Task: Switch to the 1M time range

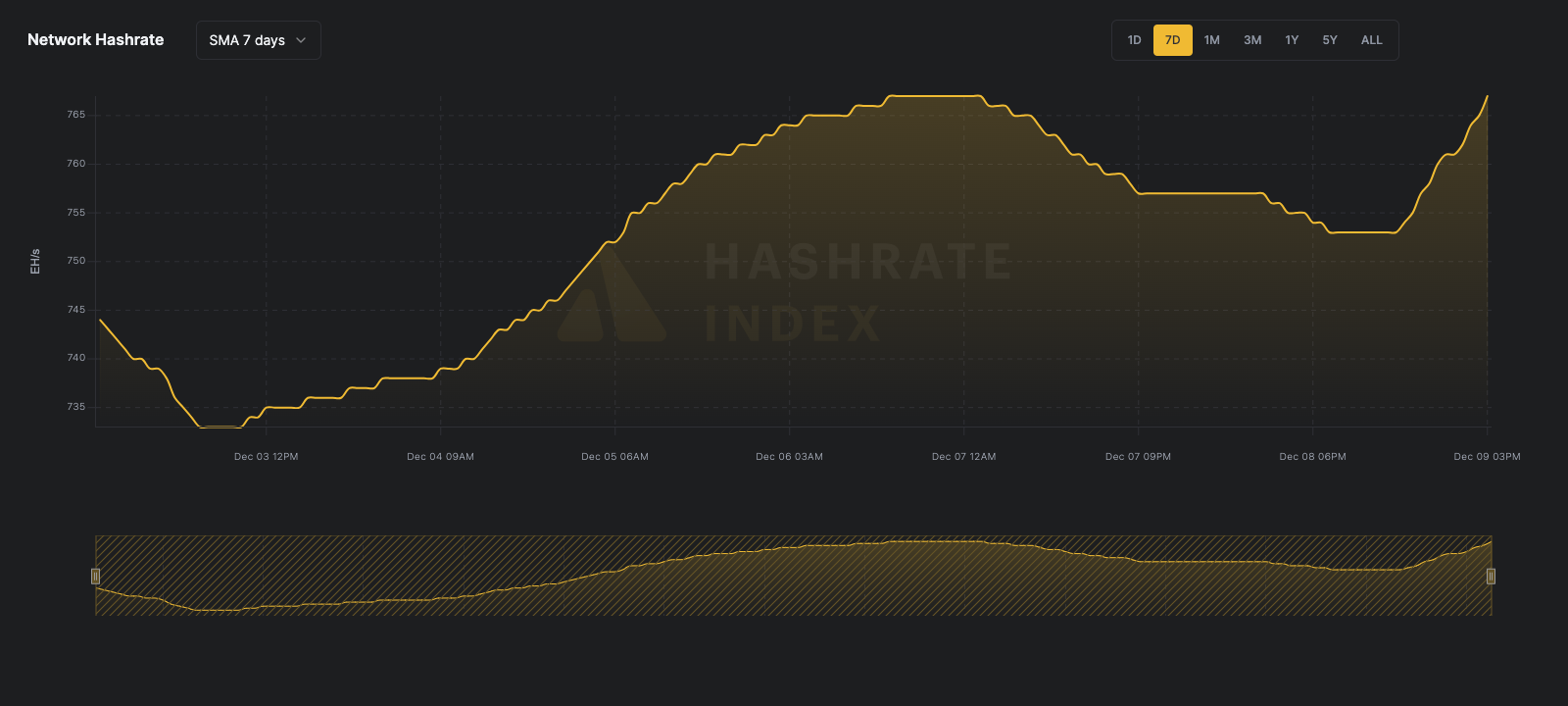Action: [x=1212, y=40]
